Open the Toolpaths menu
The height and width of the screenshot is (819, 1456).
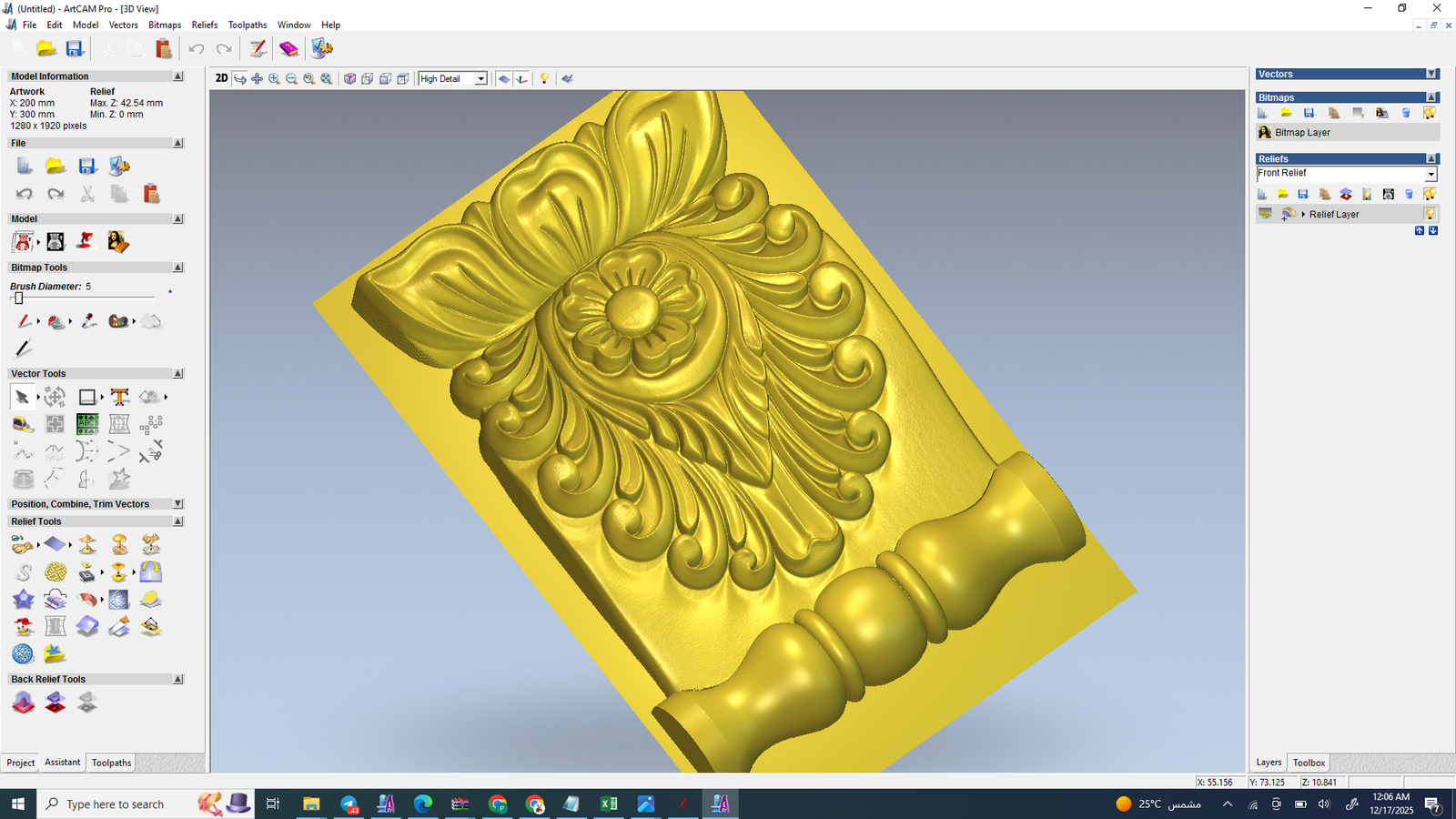tap(248, 25)
